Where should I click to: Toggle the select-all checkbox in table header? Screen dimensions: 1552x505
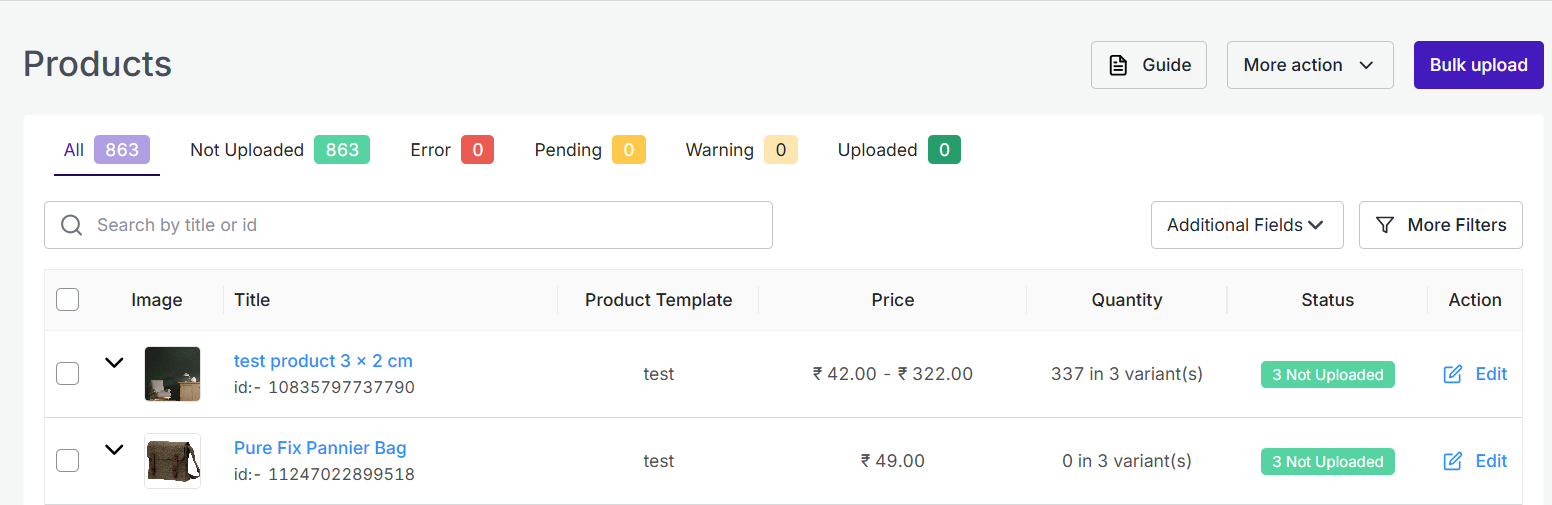(67, 299)
